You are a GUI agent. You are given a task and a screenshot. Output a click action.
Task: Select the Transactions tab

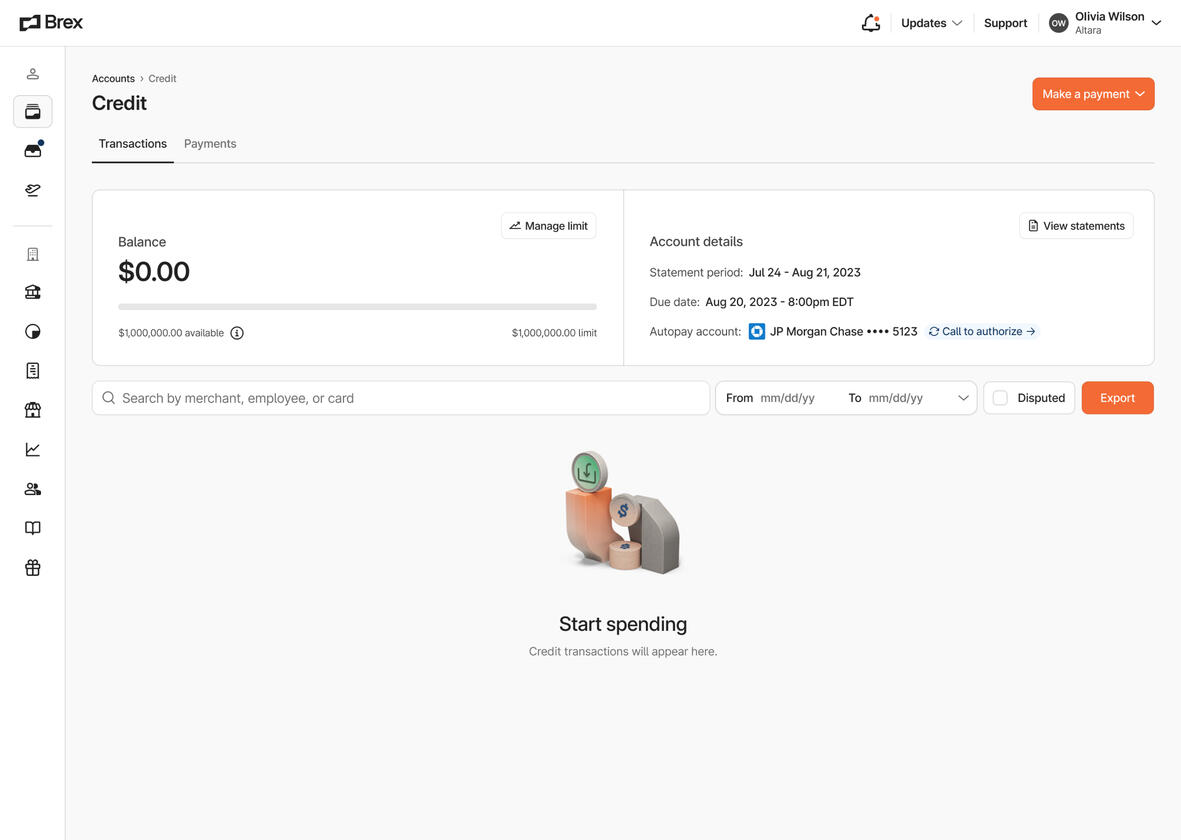(x=132, y=143)
